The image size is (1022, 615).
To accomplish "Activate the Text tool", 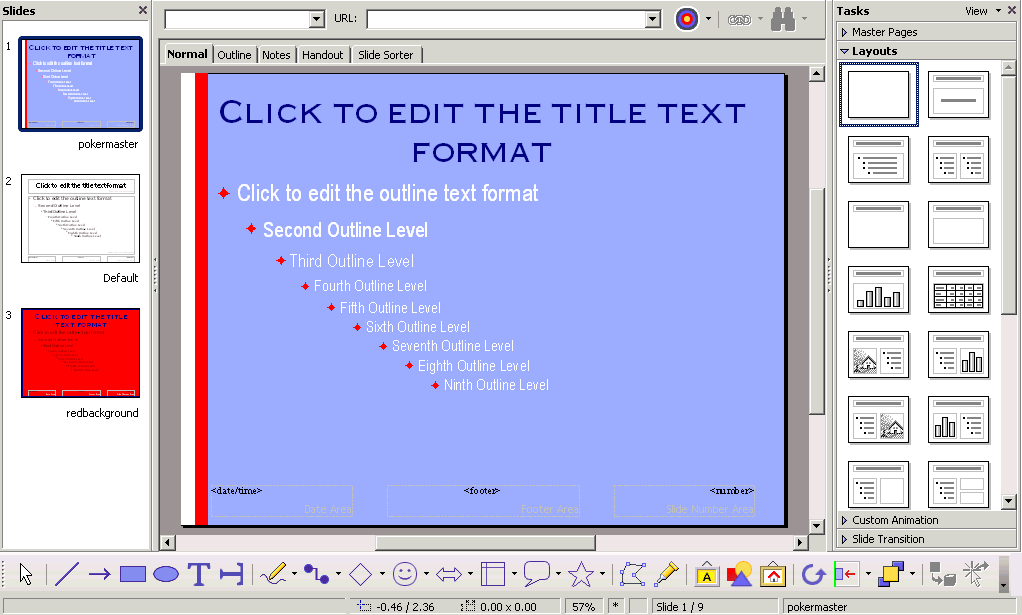I will (199, 574).
